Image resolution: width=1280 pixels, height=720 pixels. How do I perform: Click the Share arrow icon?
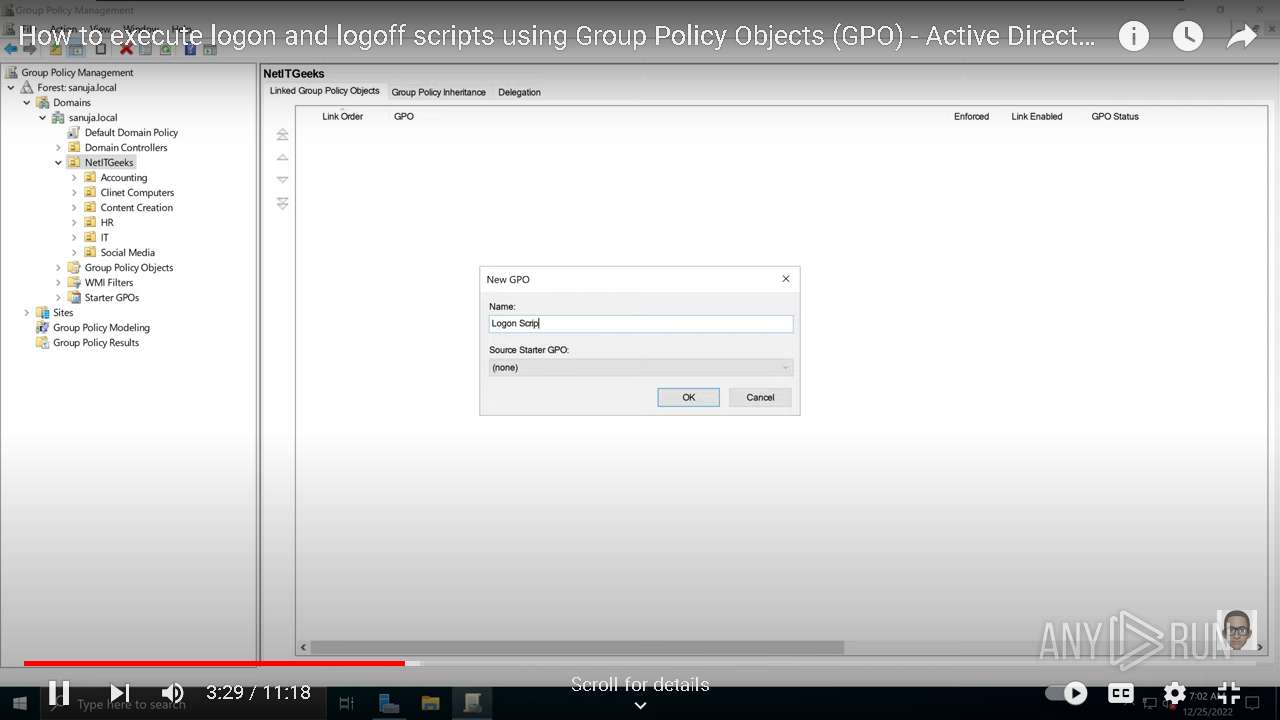[x=1241, y=37]
